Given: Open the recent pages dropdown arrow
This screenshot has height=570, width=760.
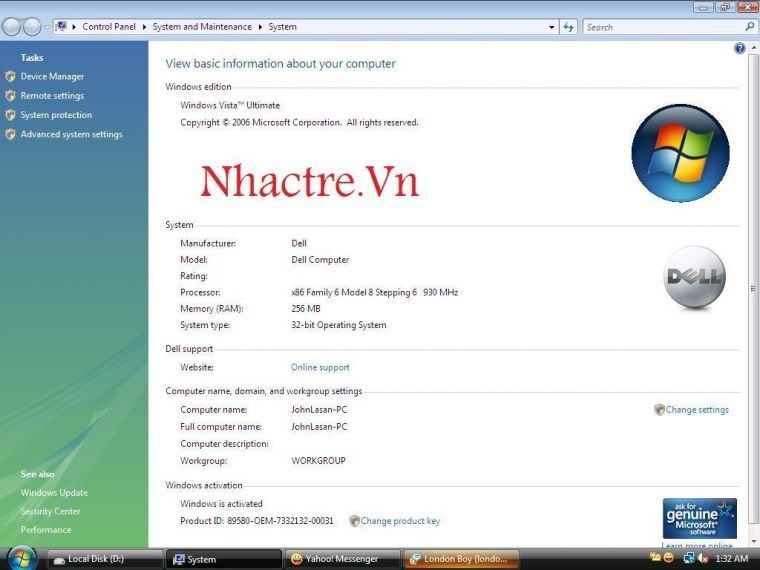Looking at the screenshot, I should (47, 27).
